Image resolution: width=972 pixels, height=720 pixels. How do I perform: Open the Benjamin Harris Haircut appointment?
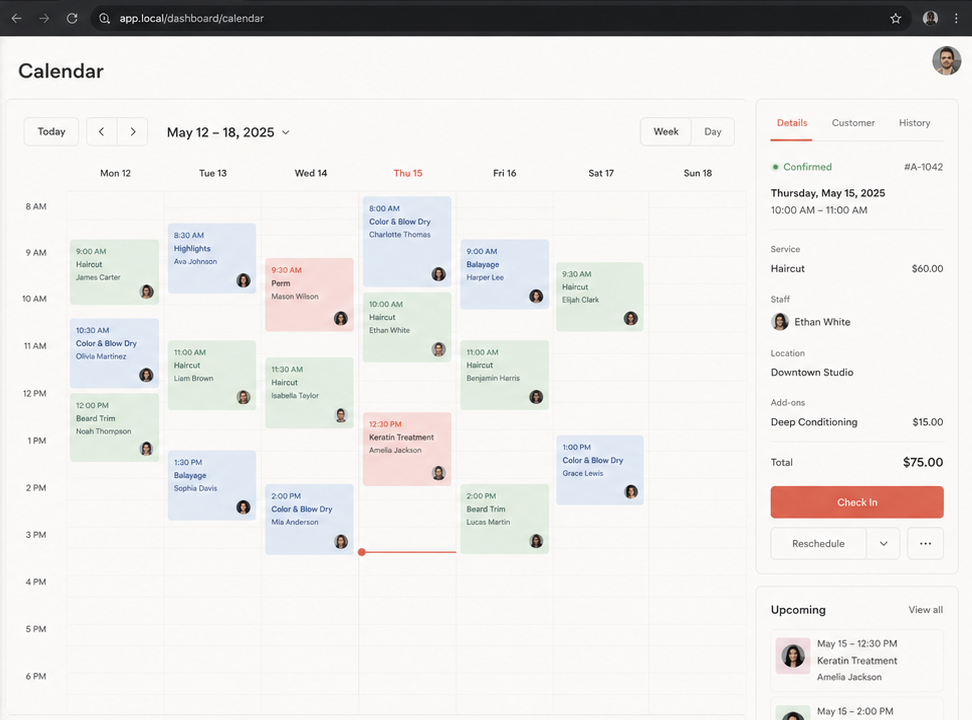point(505,375)
